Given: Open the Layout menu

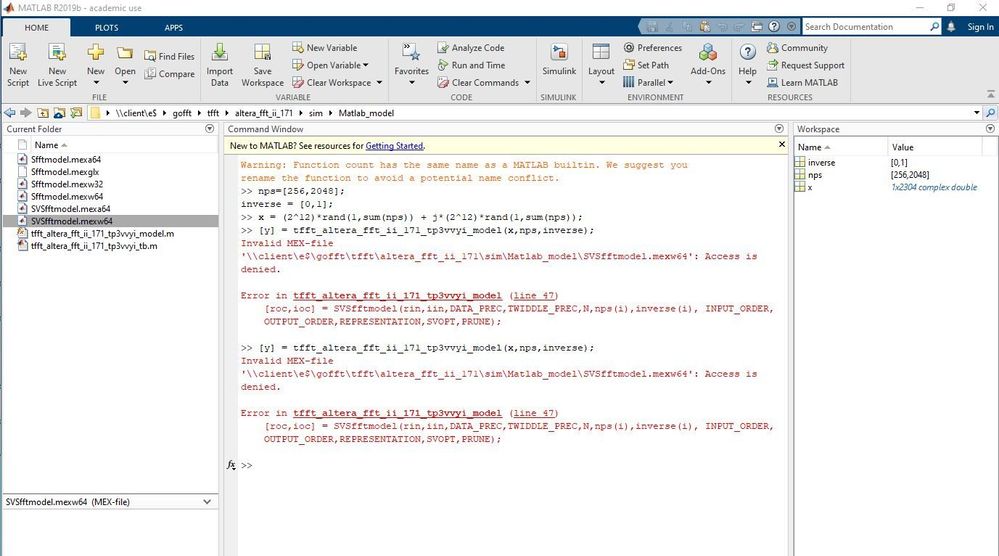Looking at the screenshot, I should [x=601, y=65].
